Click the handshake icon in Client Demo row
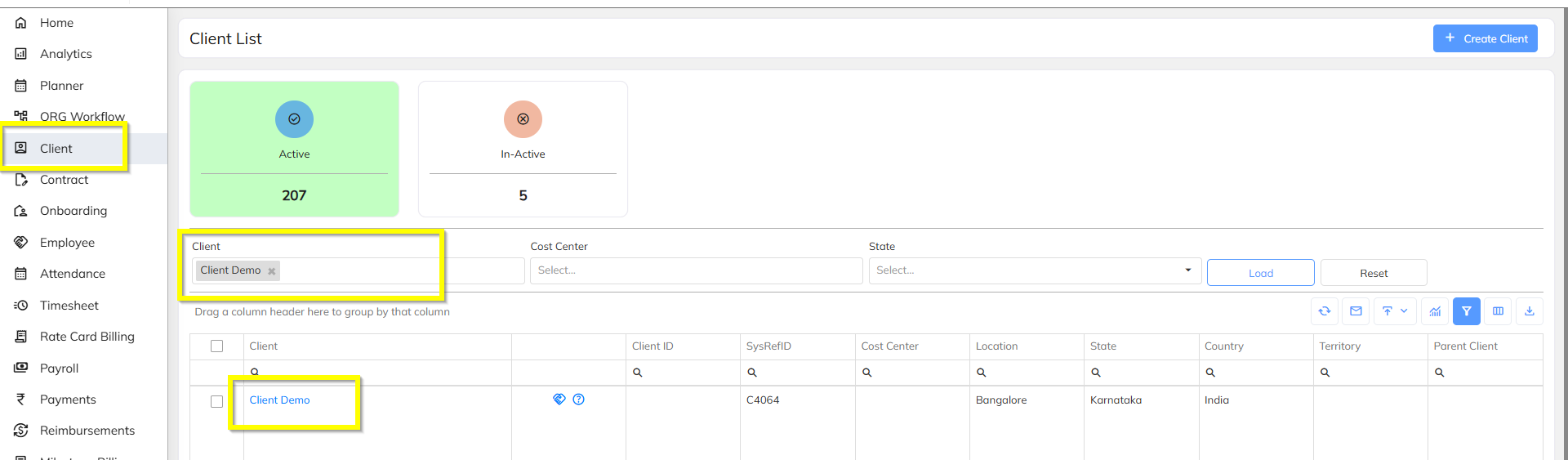This screenshot has height=460, width=1568. click(559, 400)
